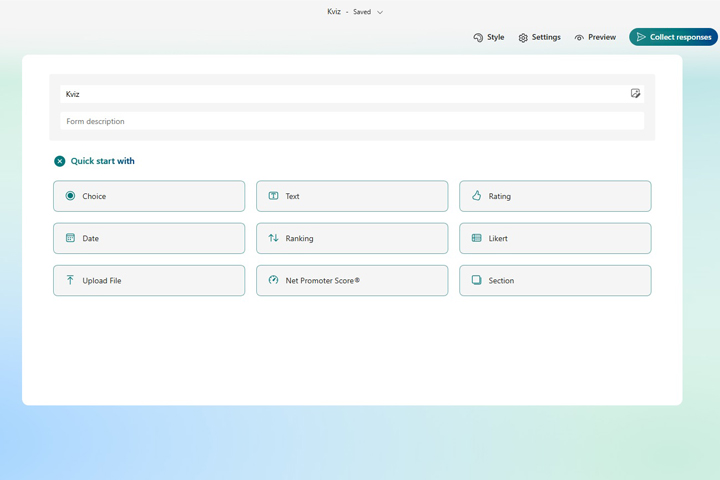Click the Form description field
This screenshot has width=720, height=480.
350,121
